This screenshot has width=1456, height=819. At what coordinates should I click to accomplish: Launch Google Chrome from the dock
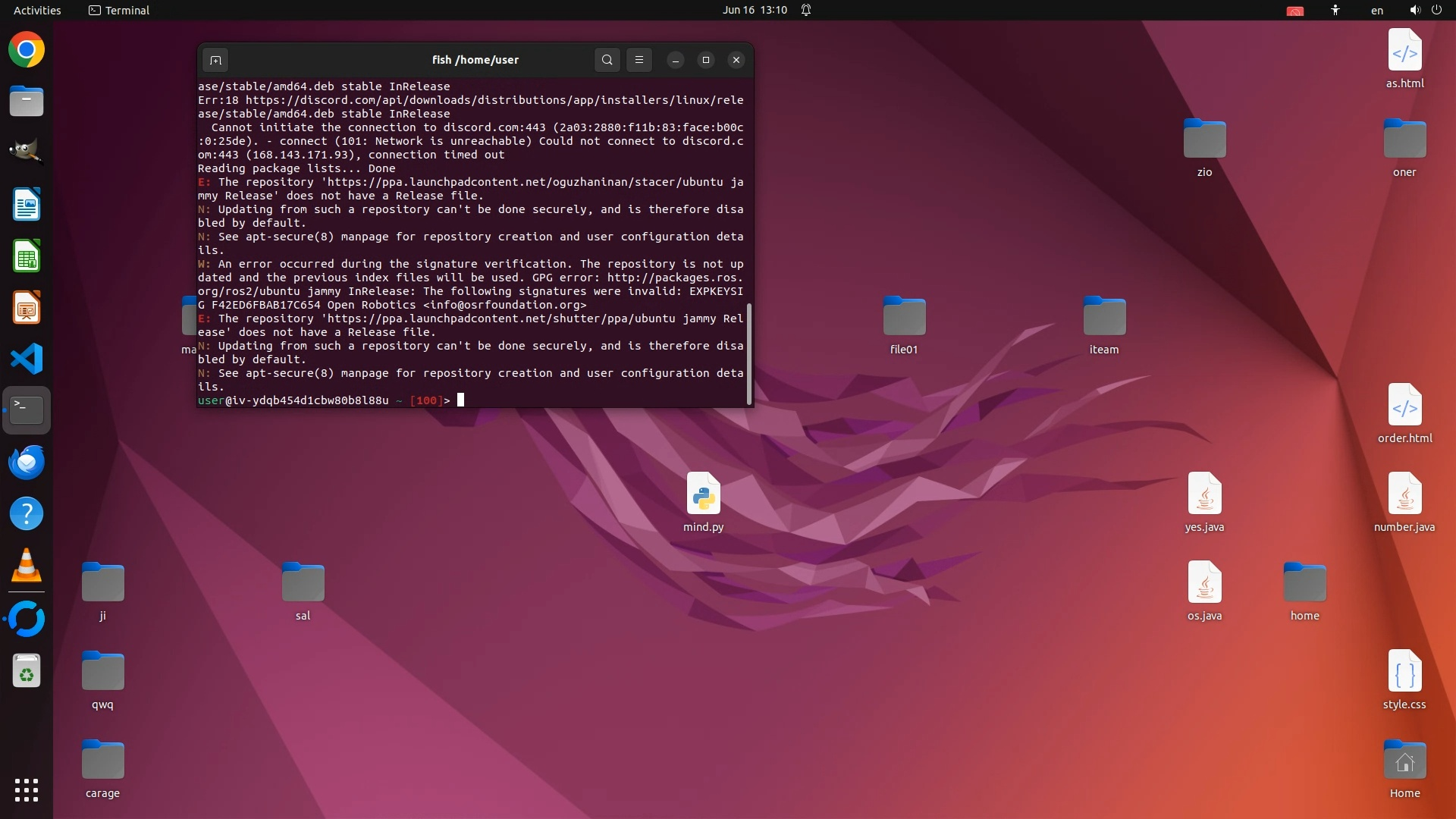[x=27, y=50]
